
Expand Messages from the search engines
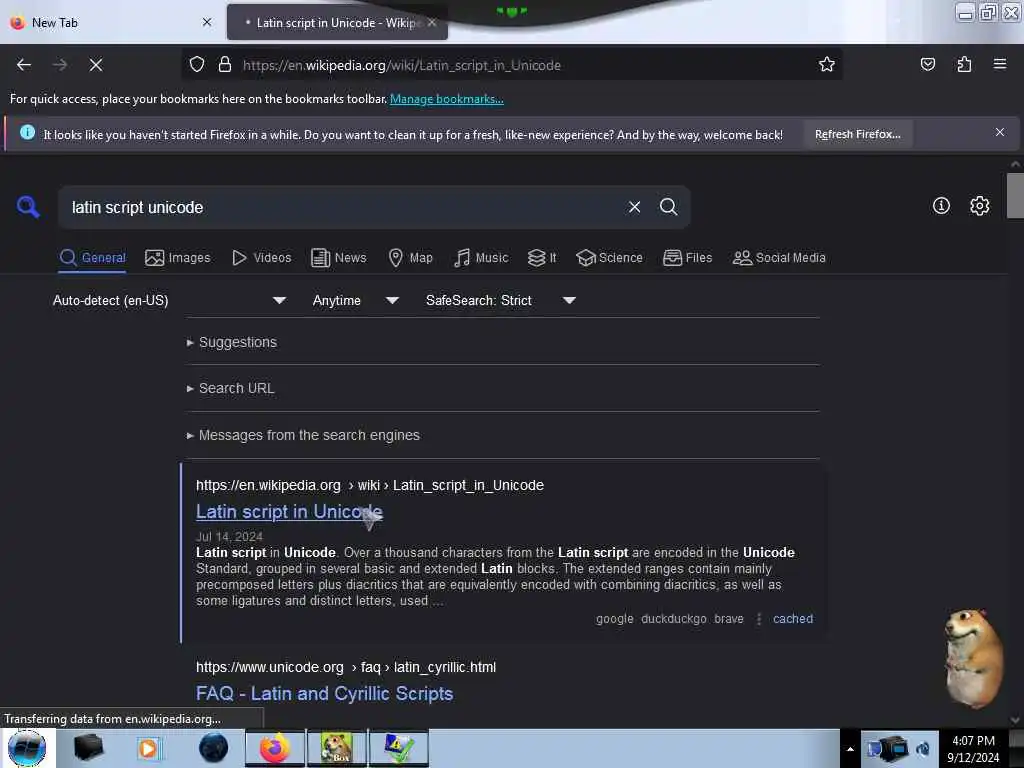tap(303, 435)
